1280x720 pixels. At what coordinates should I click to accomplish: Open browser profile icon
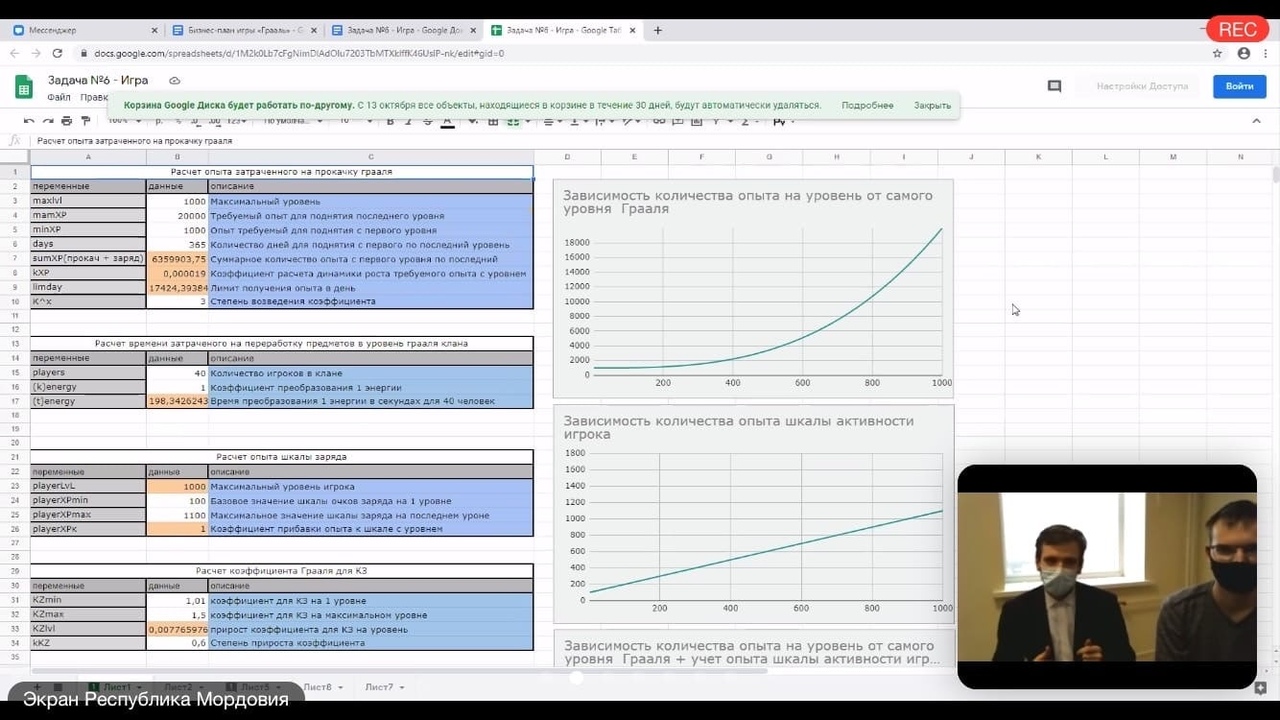[x=1243, y=54]
